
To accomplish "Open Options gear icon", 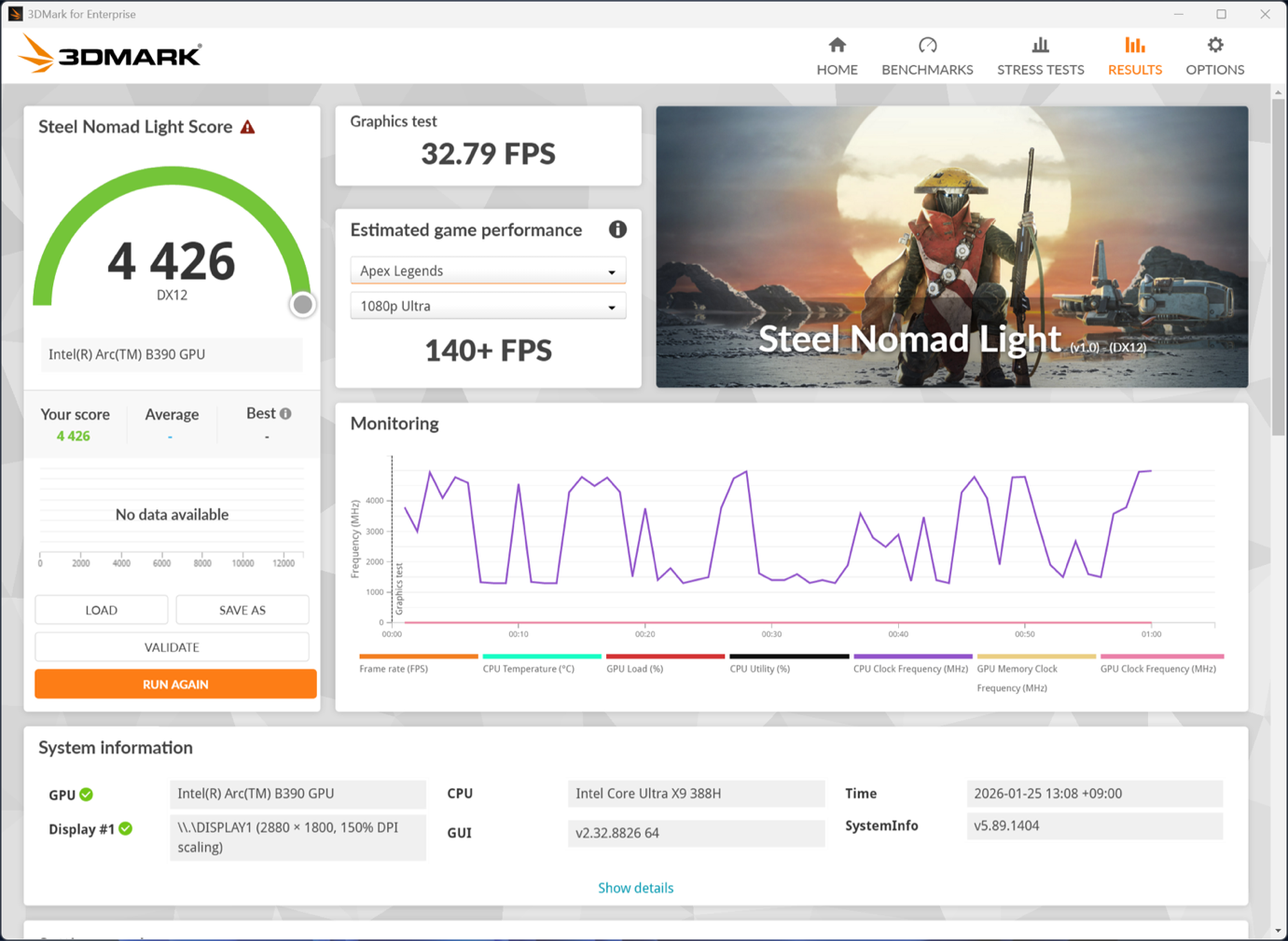I will 1214,45.
